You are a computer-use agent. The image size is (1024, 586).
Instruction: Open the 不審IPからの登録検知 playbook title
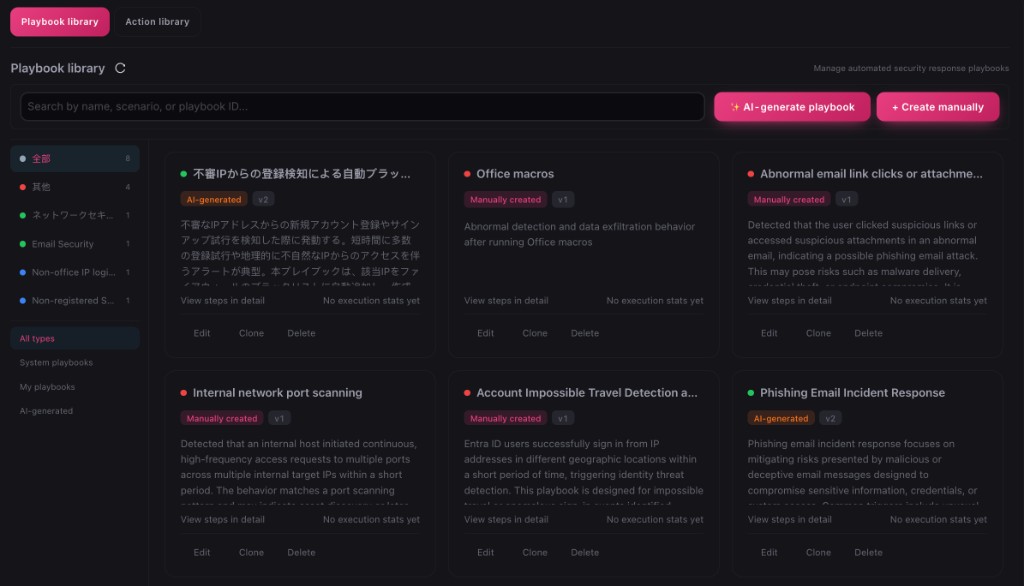point(302,174)
